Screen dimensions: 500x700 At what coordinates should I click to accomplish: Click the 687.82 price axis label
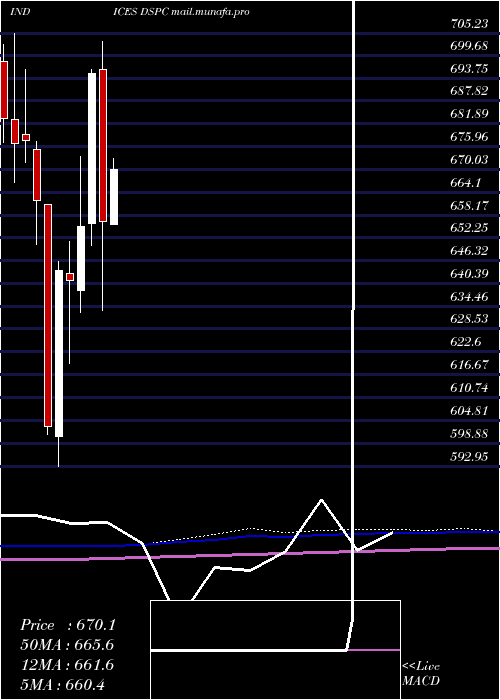click(x=469, y=91)
